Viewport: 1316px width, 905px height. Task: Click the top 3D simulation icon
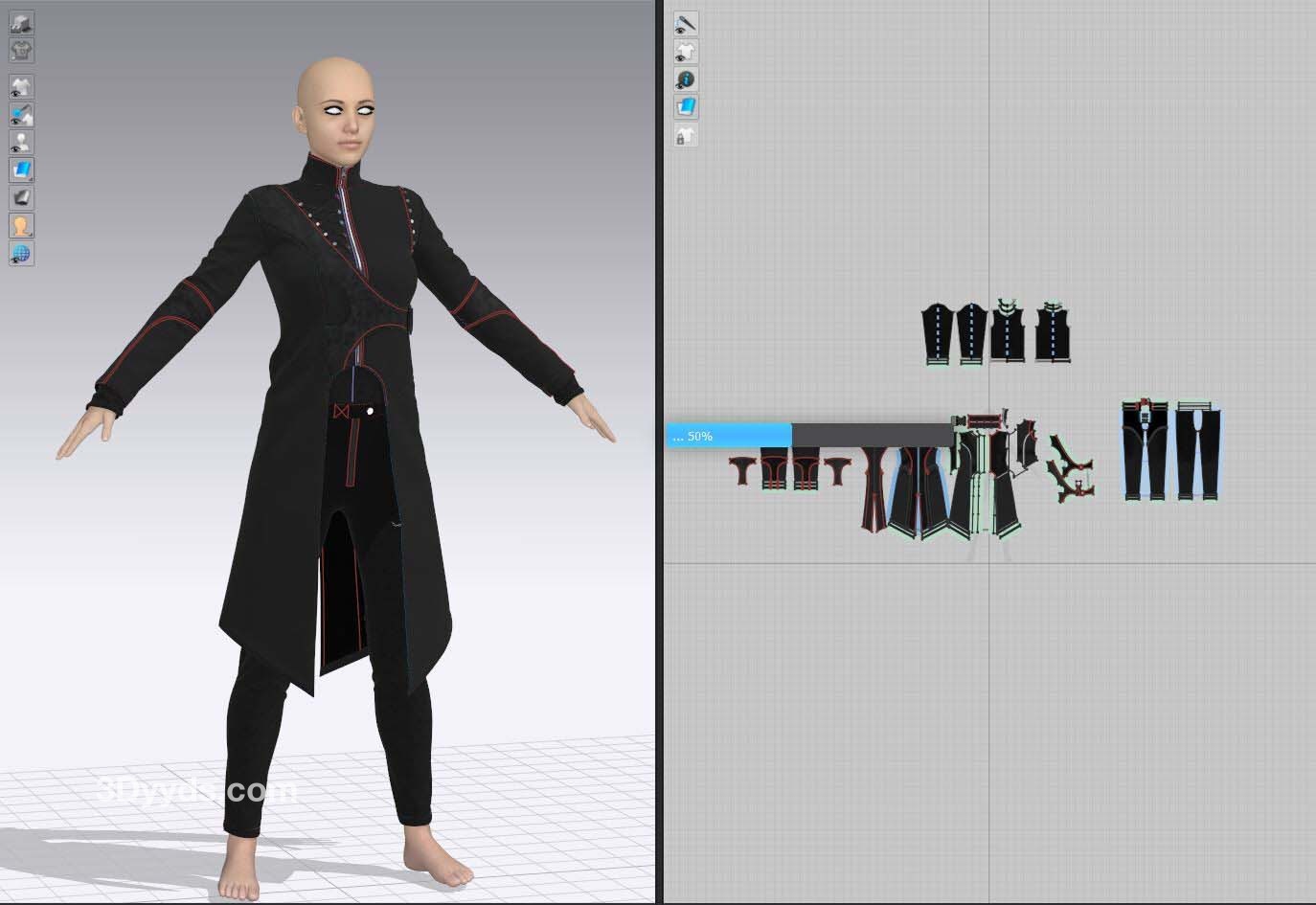(21, 24)
